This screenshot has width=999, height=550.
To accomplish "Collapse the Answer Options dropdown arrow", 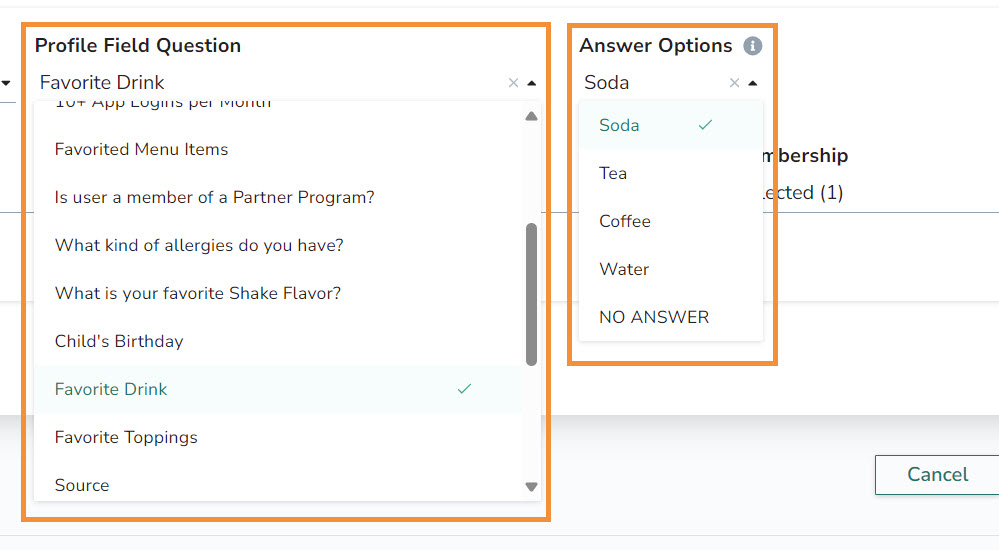I will (x=753, y=83).
